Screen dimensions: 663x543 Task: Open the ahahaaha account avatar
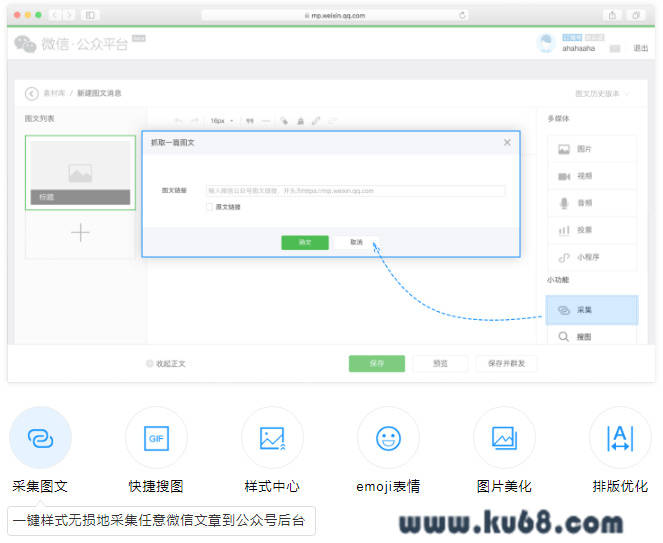[546, 43]
